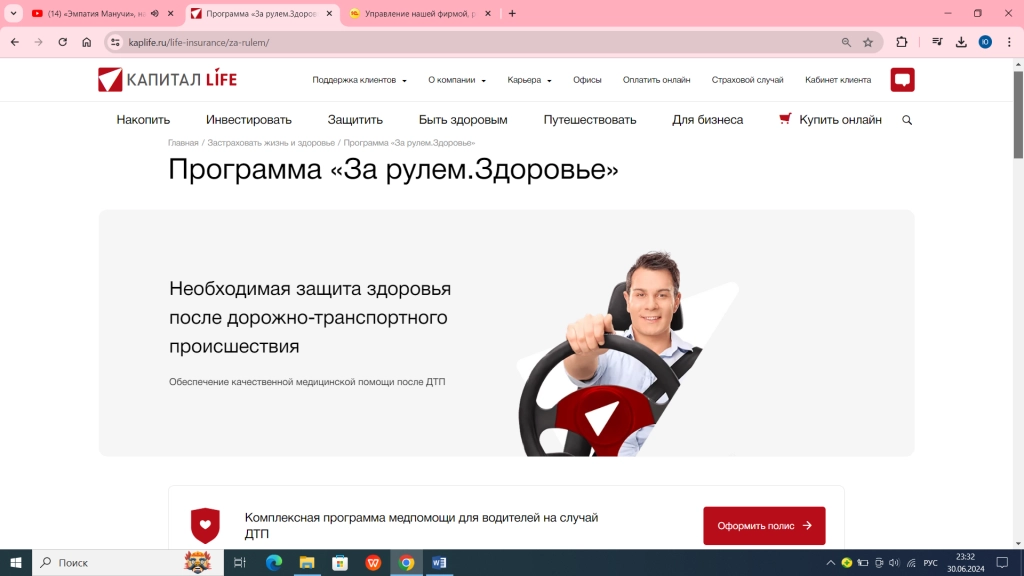Screen dimensions: 1024x576
Task: Open the Оплатить онлайн link
Action: [x=656, y=80]
